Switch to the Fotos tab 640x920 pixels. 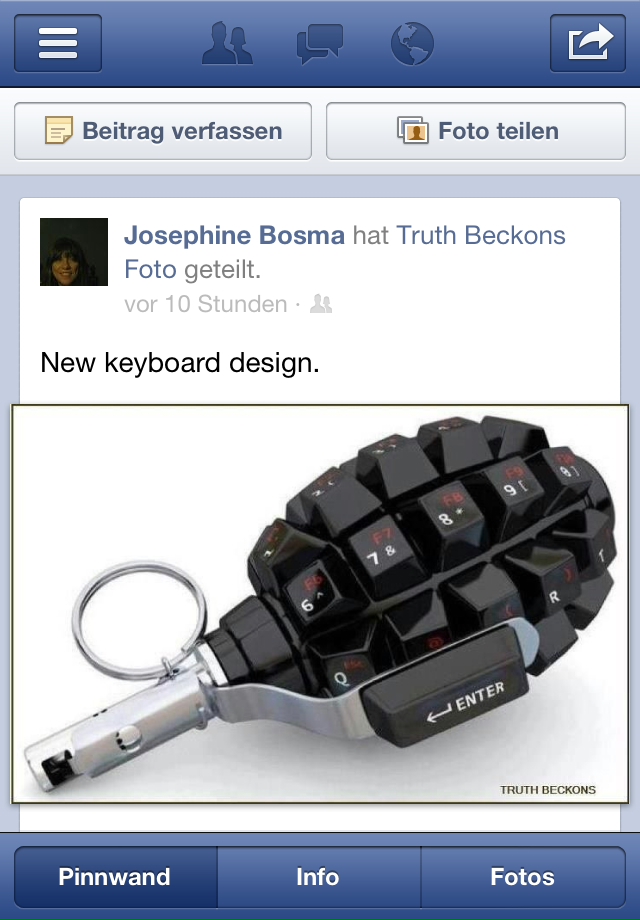pyautogui.click(x=523, y=877)
